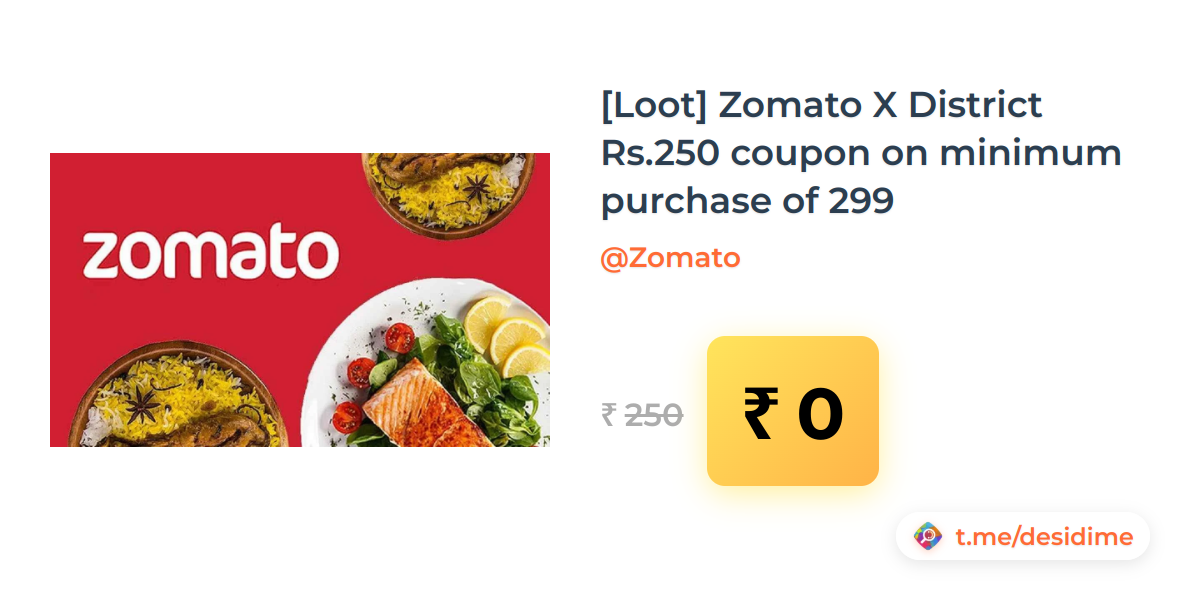Screen dimensions: 1200x600
Task: Click the gray rupee symbol beside 250
Action: [x=608, y=414]
